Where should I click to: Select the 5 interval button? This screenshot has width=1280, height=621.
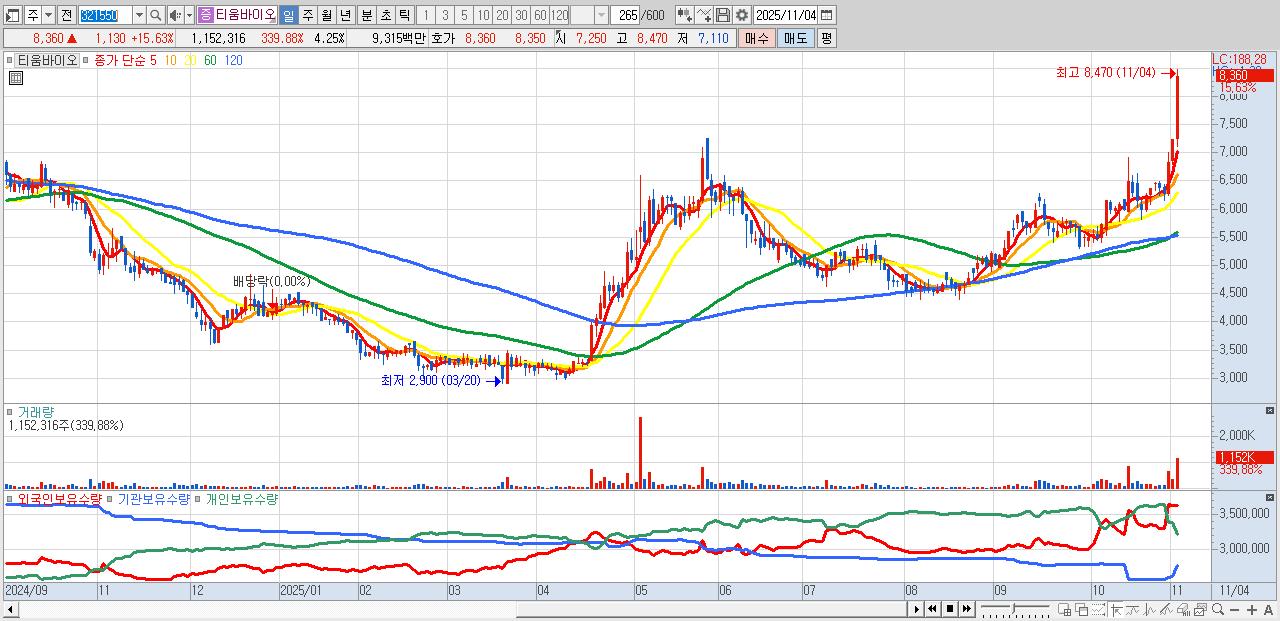pos(464,15)
